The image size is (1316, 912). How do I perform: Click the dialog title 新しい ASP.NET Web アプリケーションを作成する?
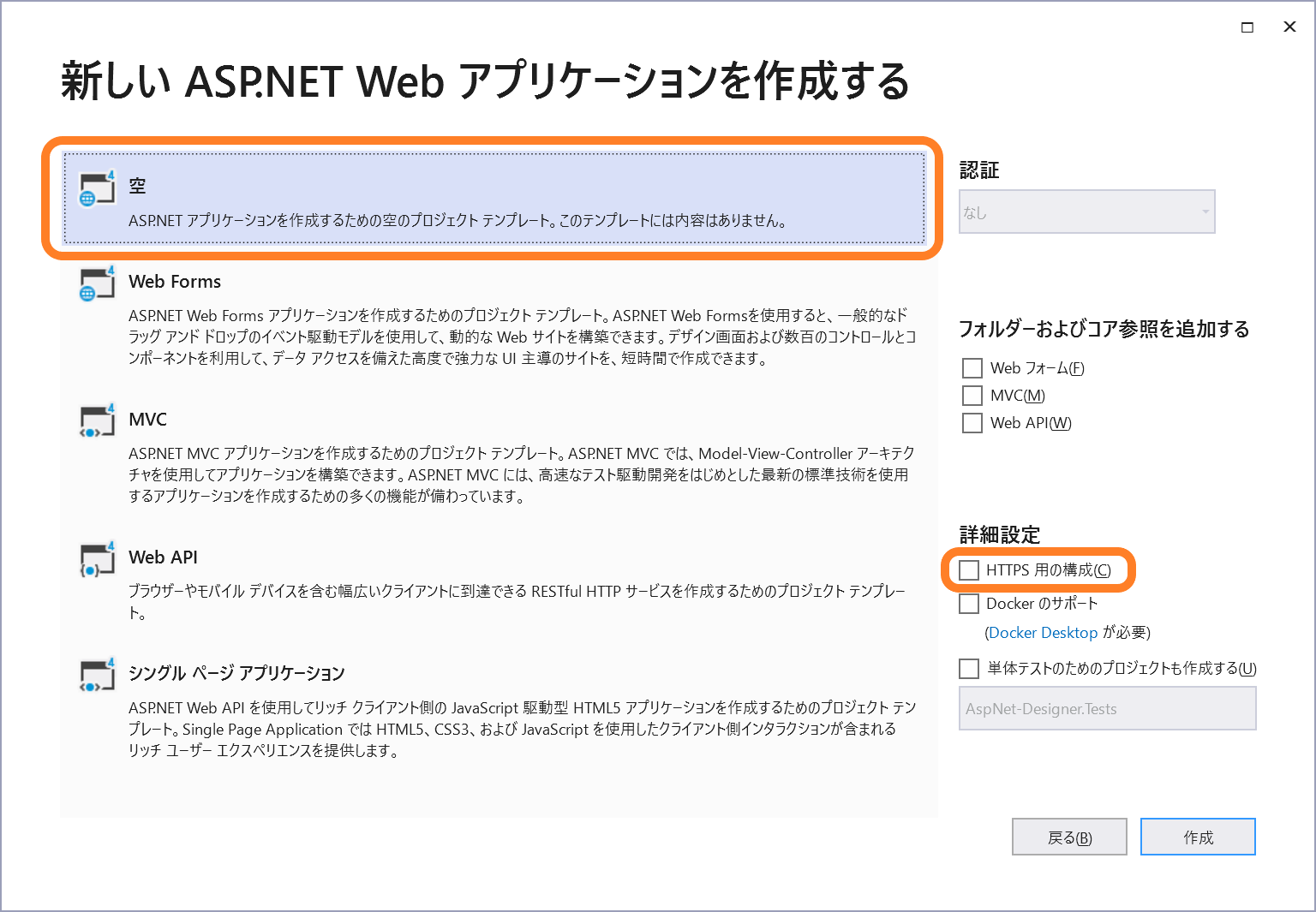tap(485, 82)
